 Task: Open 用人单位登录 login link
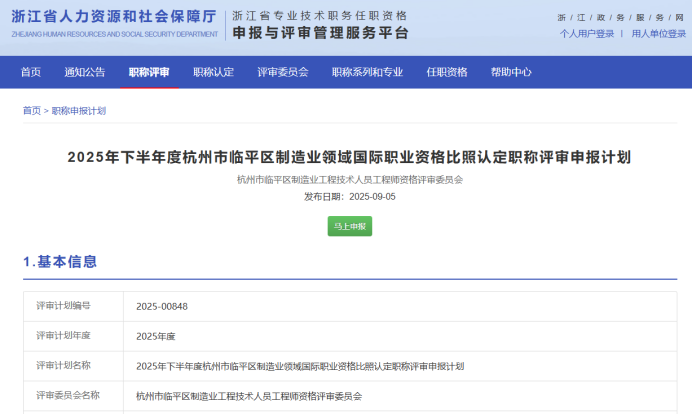point(658,33)
